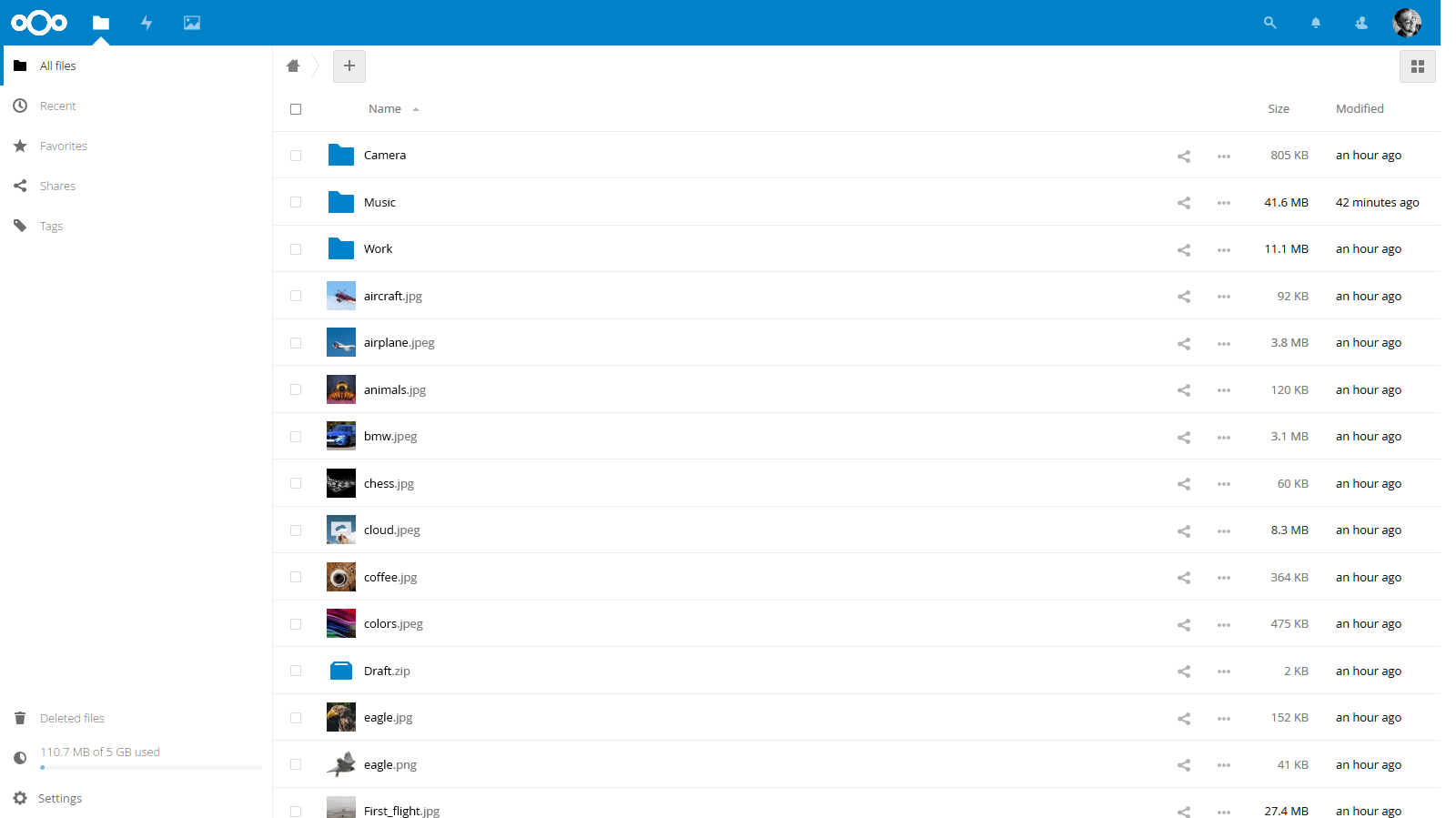Image resolution: width=1456 pixels, height=818 pixels.
Task: Open the Activity app lightning icon
Action: pyautogui.click(x=147, y=23)
